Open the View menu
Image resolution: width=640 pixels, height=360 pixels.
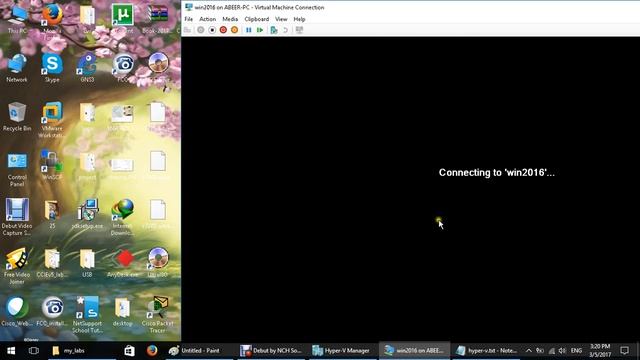[281, 19]
